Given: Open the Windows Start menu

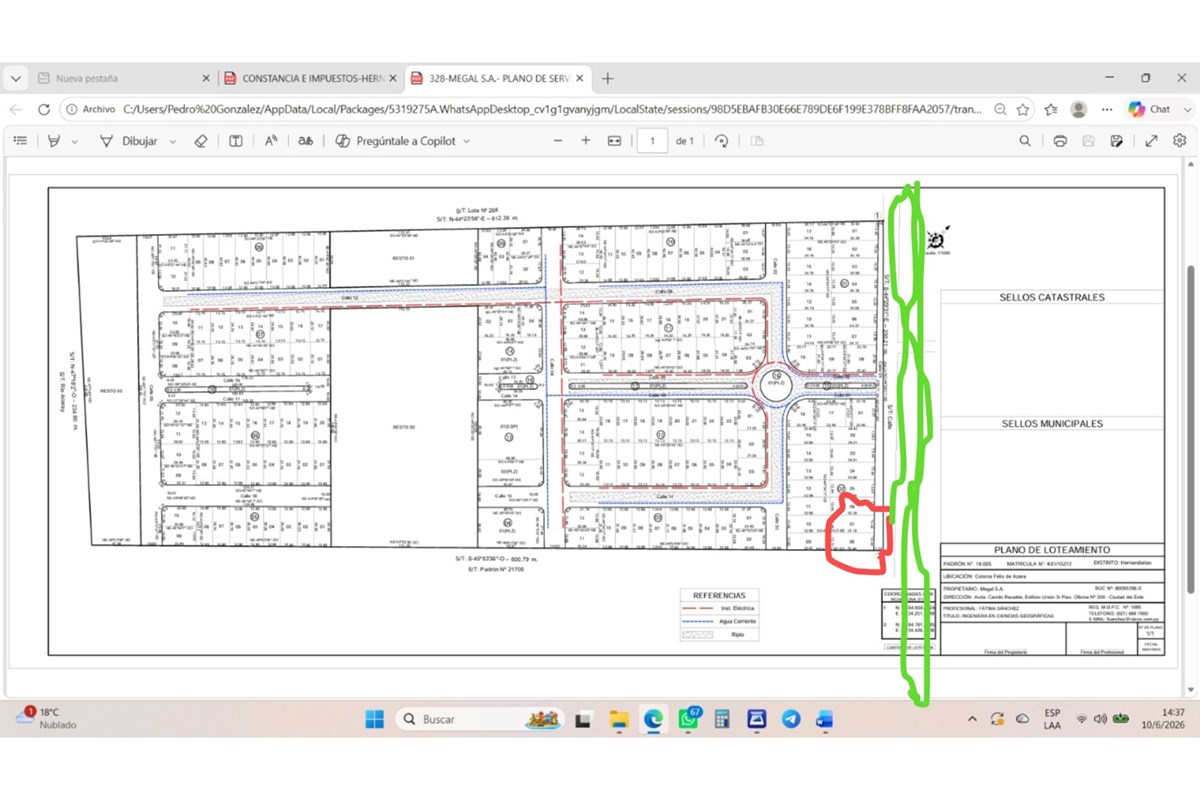Looking at the screenshot, I should coord(374,719).
